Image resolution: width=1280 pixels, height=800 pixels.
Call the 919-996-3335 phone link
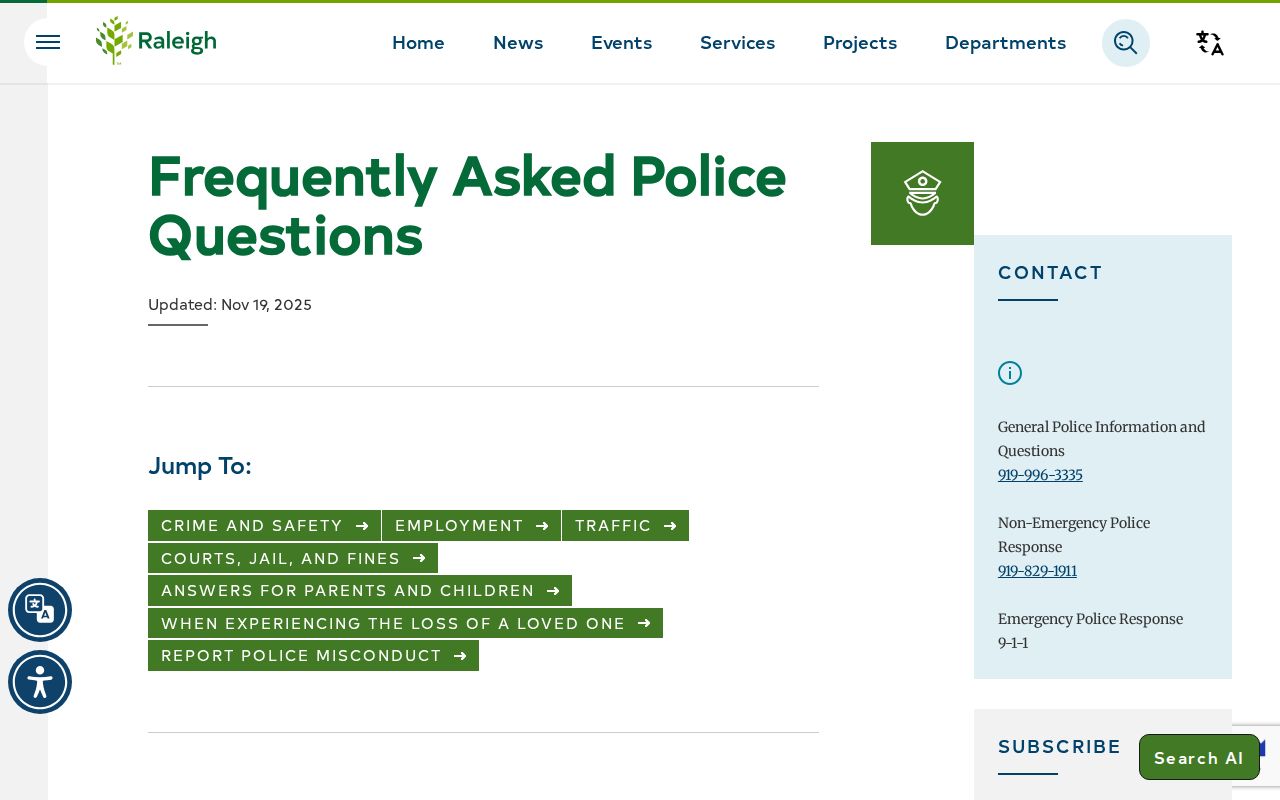click(x=1040, y=475)
